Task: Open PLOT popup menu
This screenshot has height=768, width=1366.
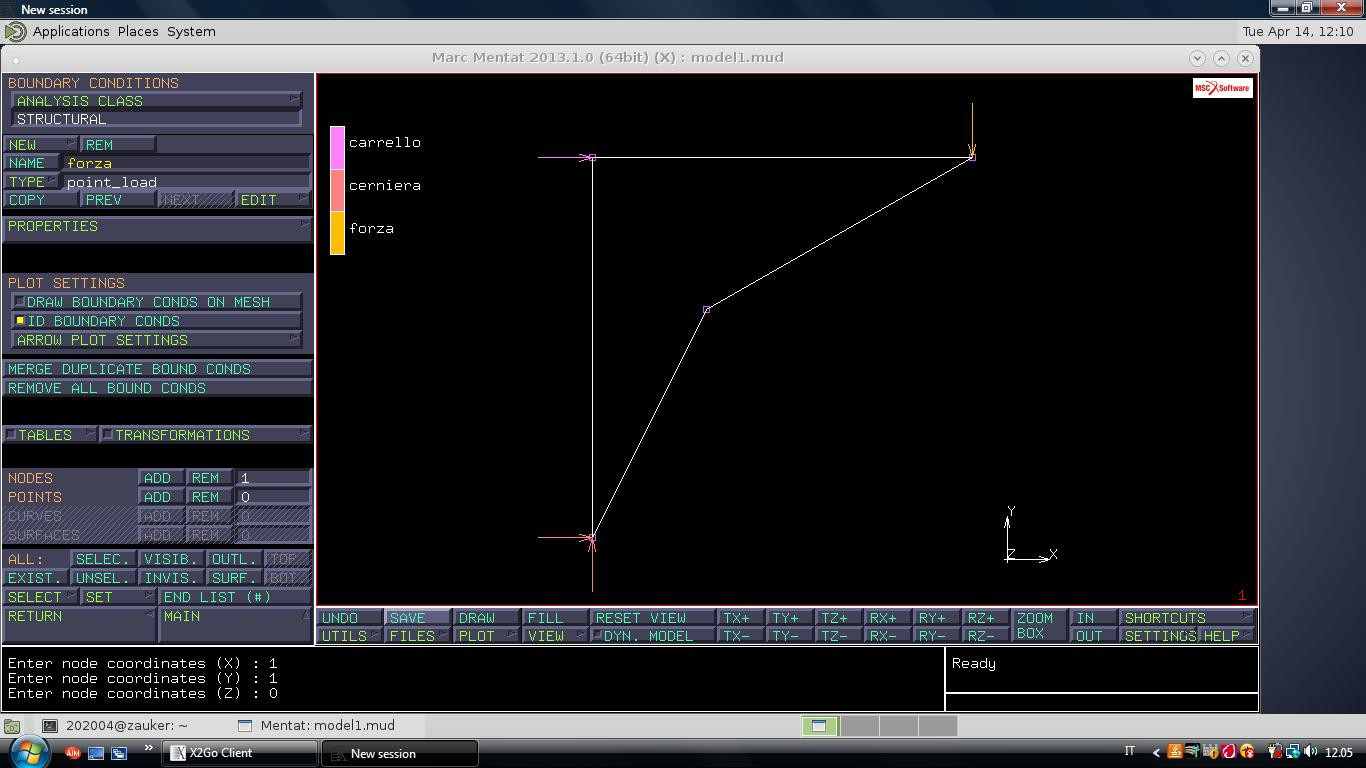Action: [486, 636]
